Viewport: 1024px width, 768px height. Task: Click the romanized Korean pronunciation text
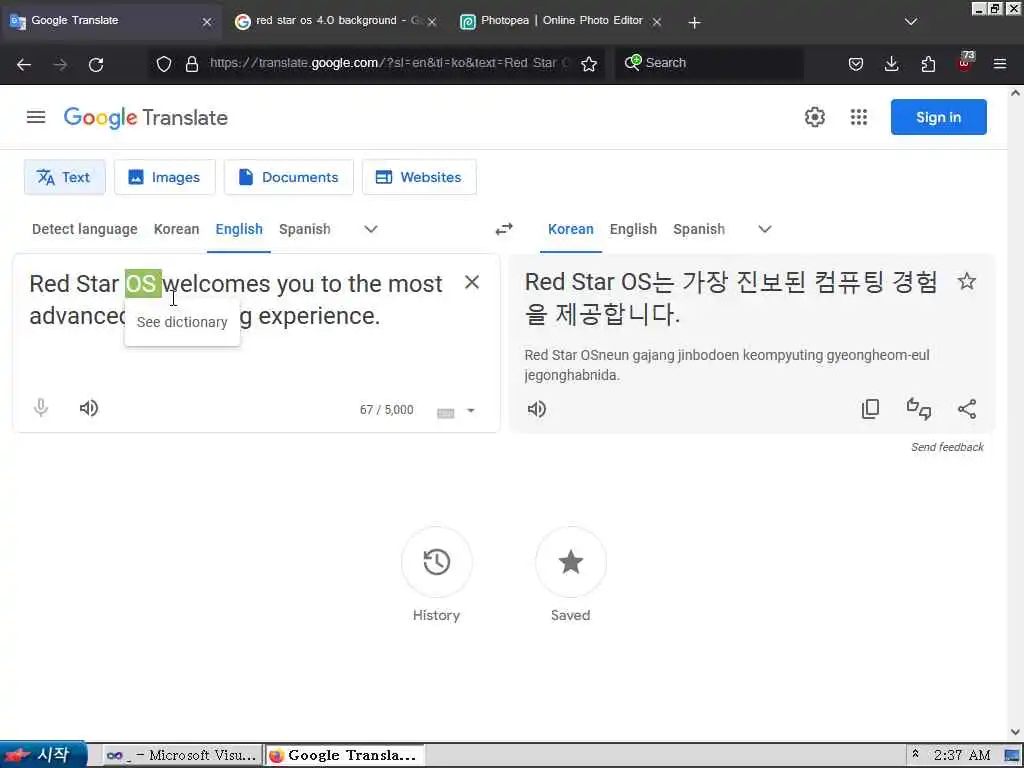[x=727, y=365]
